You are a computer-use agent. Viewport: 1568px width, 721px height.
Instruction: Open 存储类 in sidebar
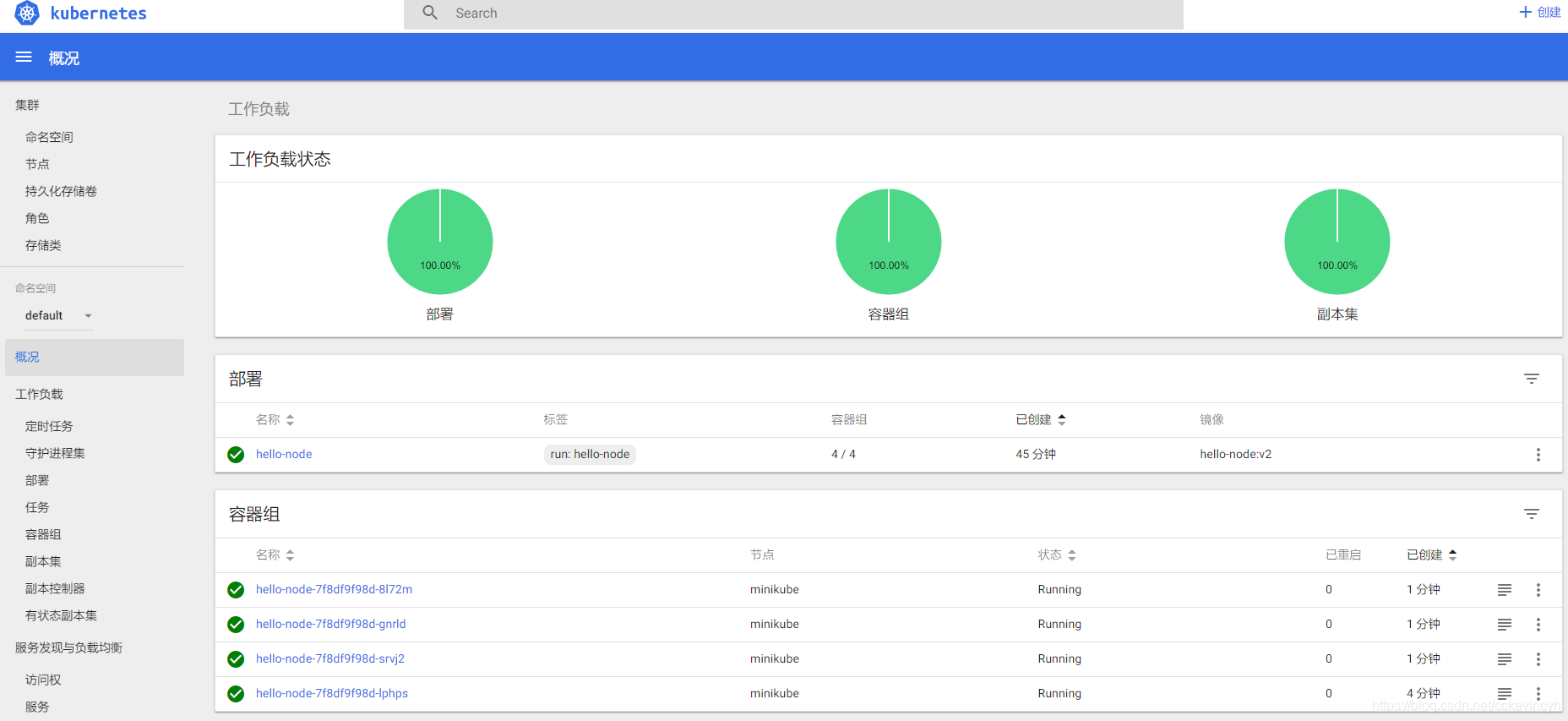(43, 245)
